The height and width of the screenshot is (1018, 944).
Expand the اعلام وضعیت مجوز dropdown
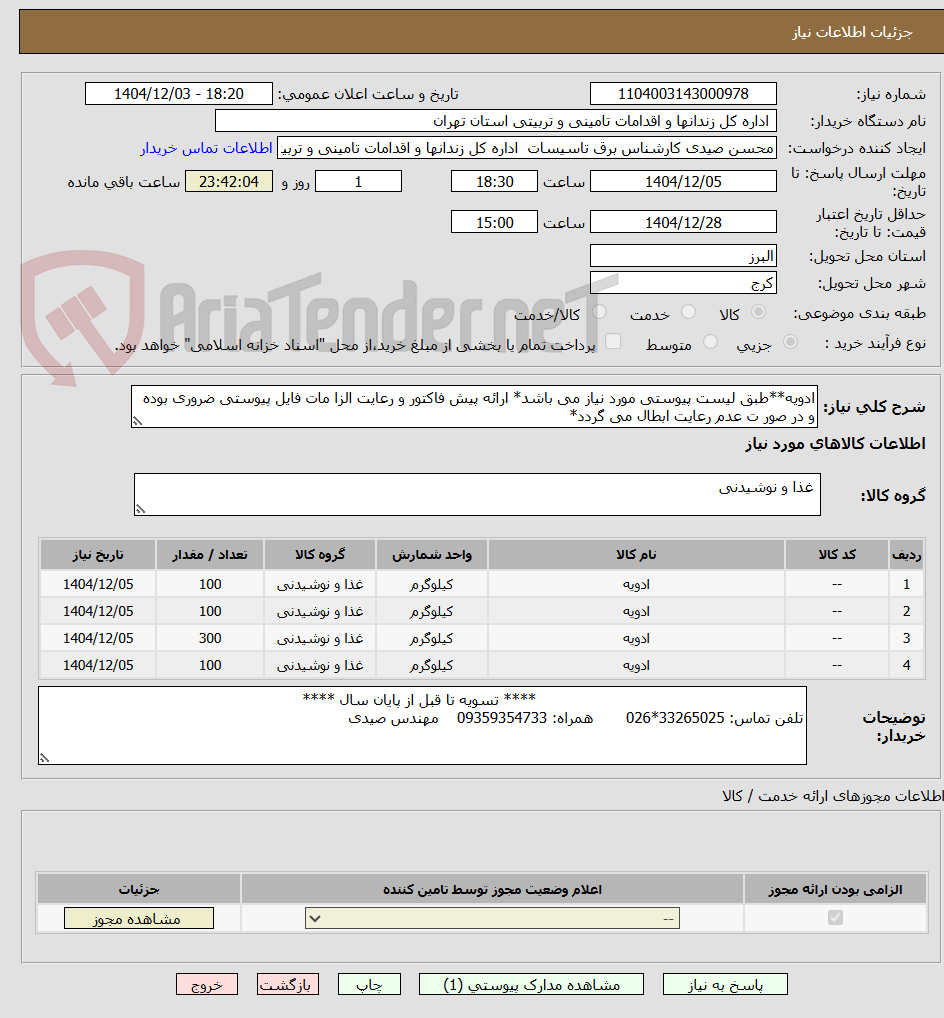492,918
